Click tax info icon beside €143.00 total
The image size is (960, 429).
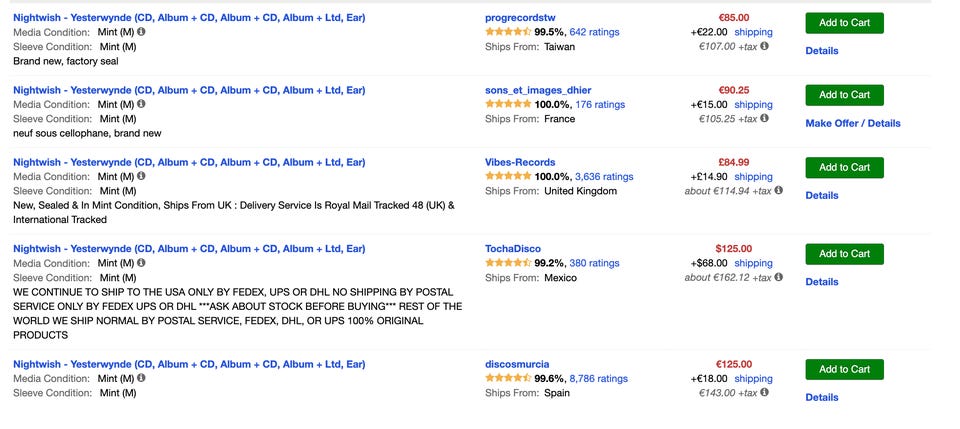(764, 393)
